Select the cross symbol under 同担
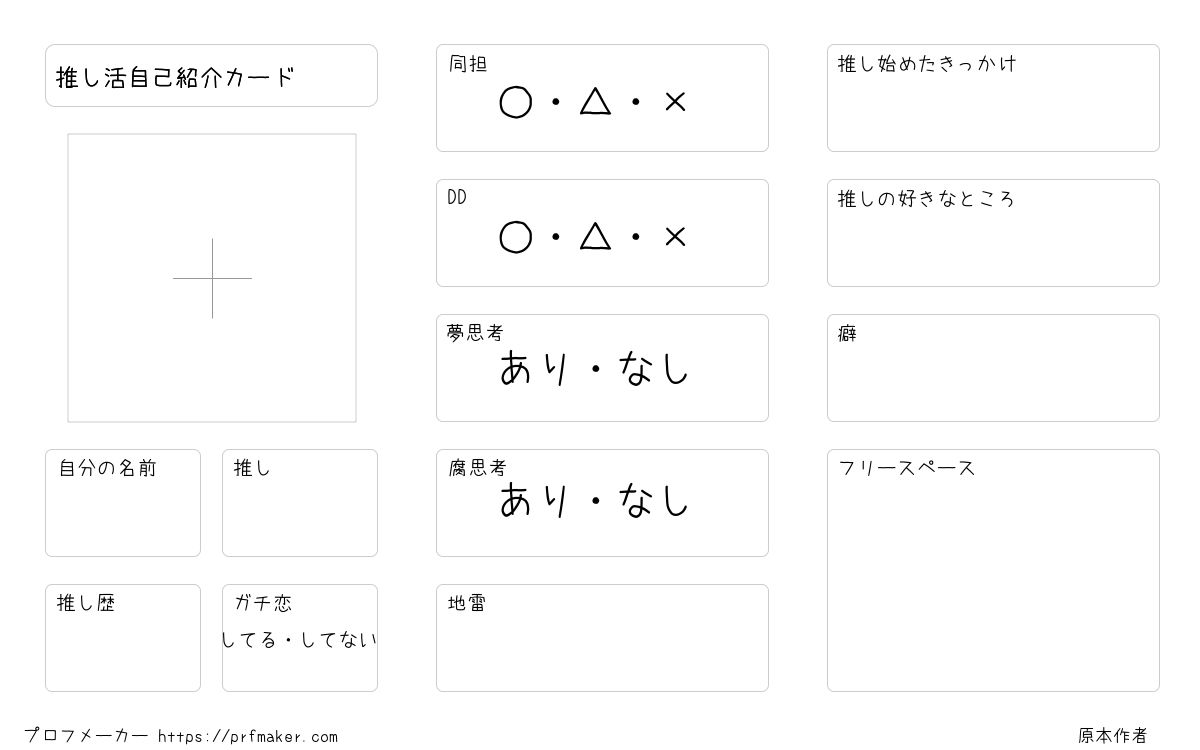The image size is (1200, 750). tap(675, 101)
